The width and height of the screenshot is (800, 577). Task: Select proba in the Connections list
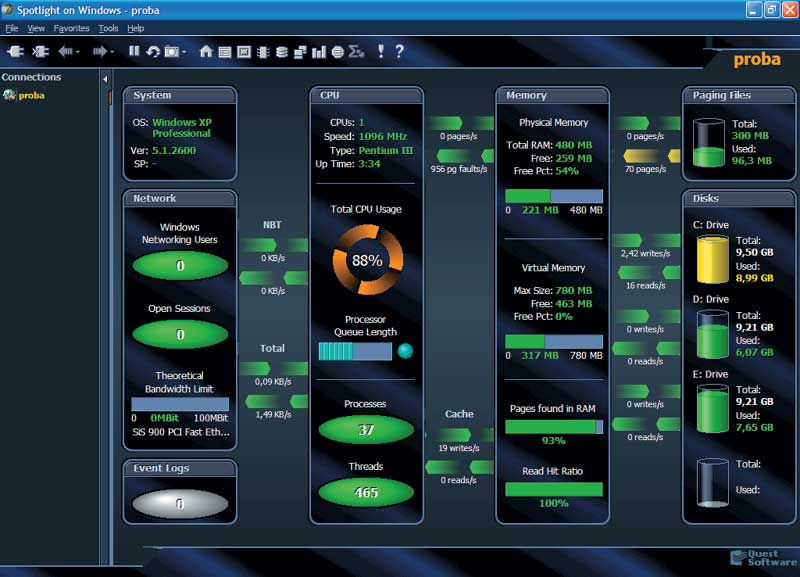(31, 95)
